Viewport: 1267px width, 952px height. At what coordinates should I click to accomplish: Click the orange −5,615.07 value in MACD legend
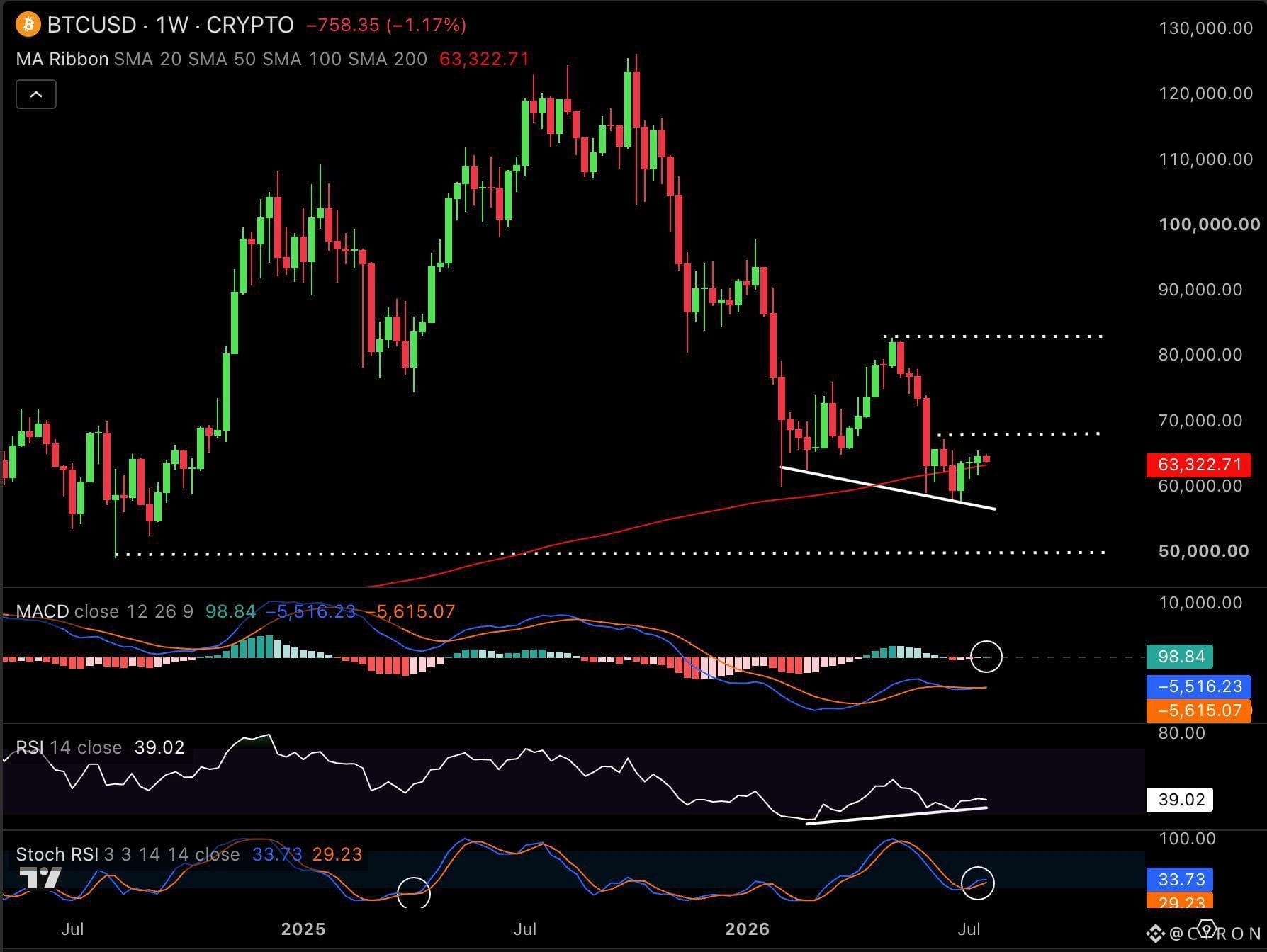(x=410, y=611)
